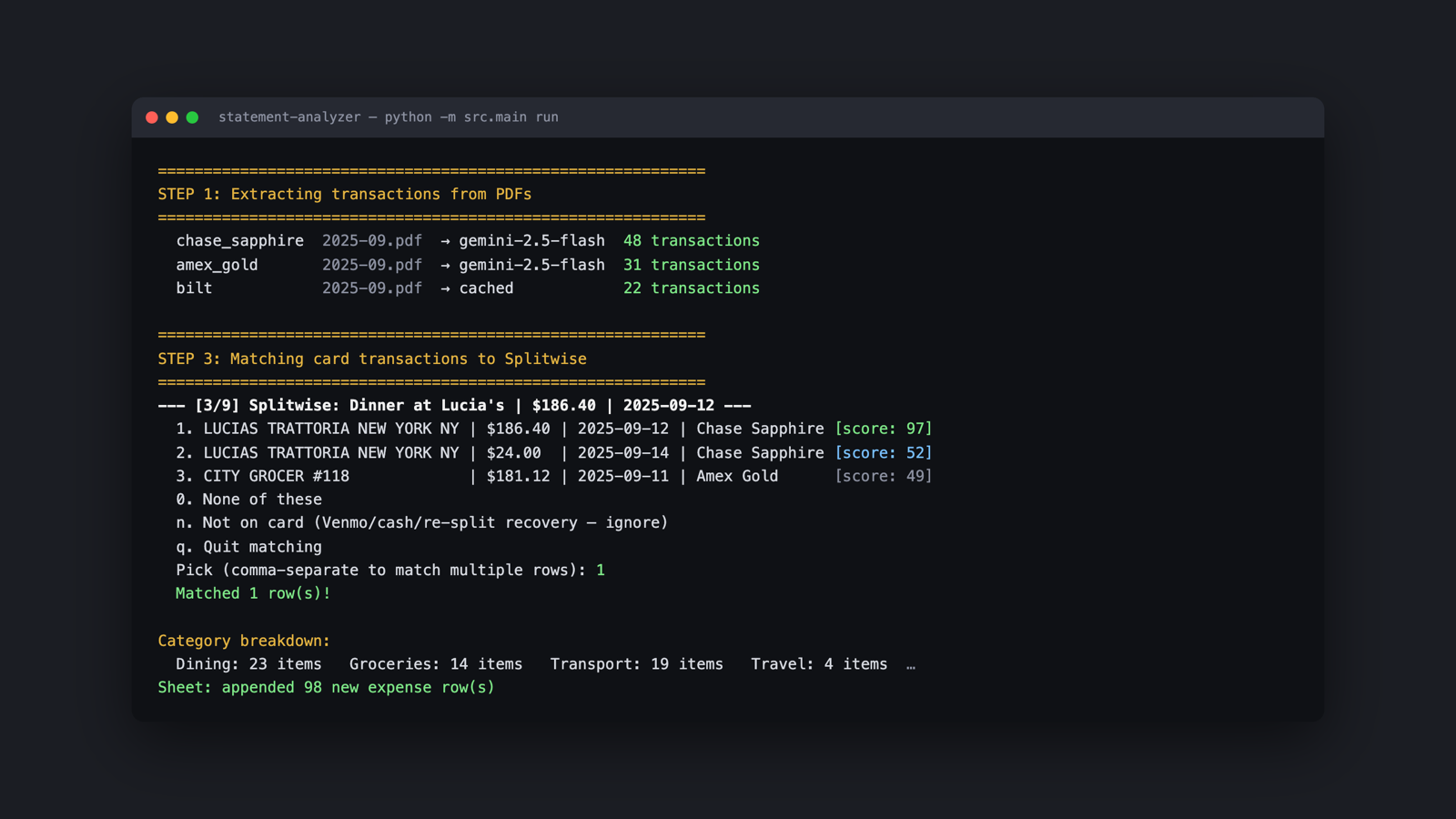
Task: Click option 2 LUCIAS TRATTORIA $24.00 row
Action: (554, 452)
